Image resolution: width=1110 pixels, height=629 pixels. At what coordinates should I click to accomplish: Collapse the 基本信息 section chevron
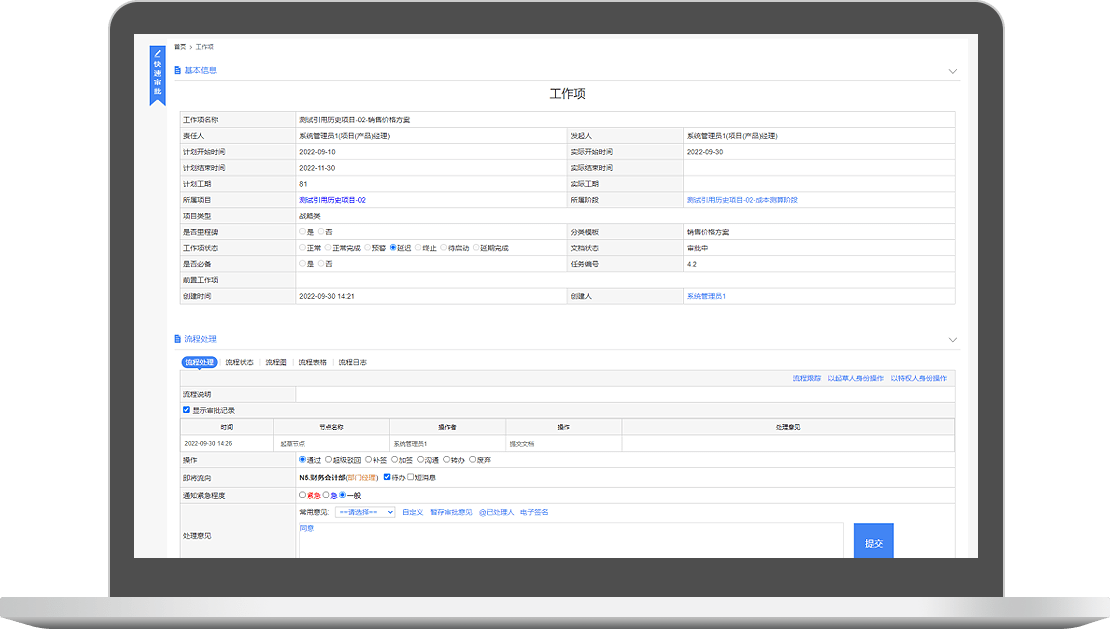[952, 72]
